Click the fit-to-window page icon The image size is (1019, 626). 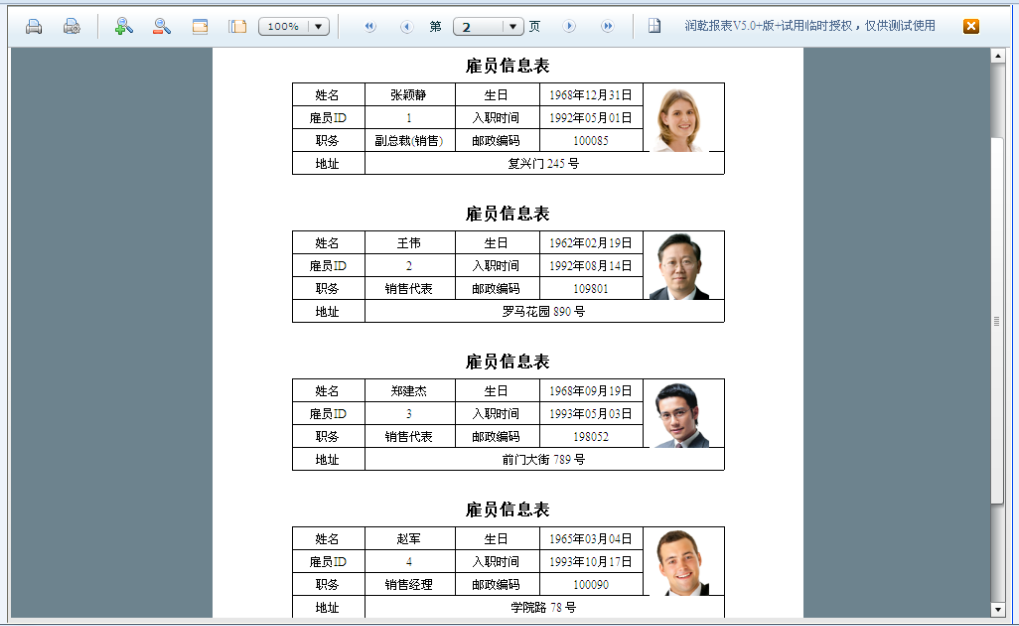point(200,27)
